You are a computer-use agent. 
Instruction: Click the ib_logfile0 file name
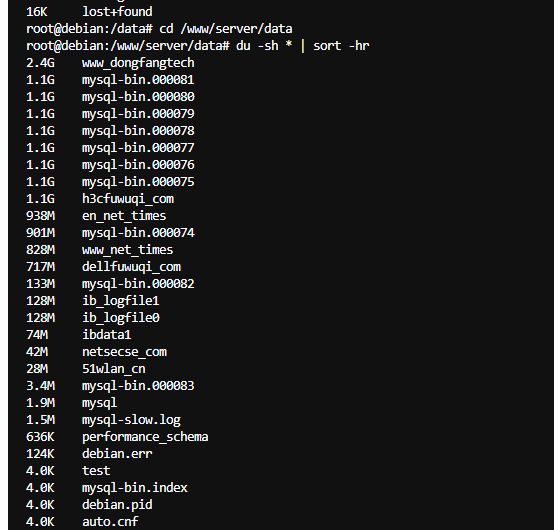coord(121,318)
